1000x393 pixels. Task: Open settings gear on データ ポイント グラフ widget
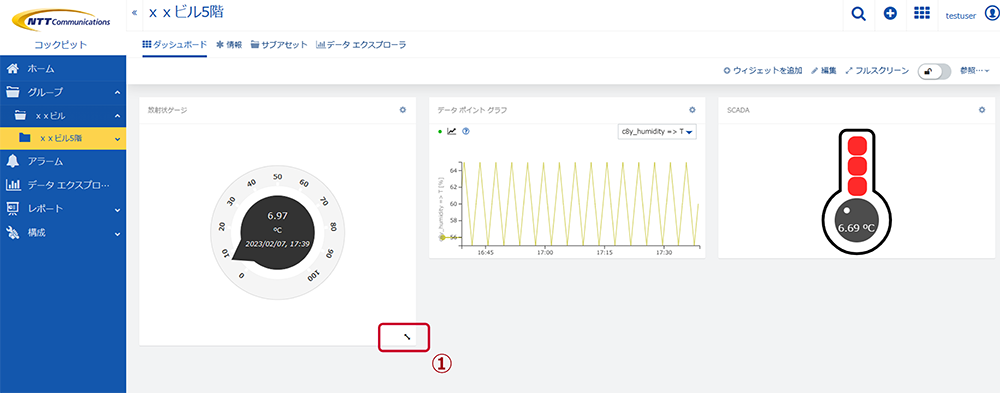692,110
